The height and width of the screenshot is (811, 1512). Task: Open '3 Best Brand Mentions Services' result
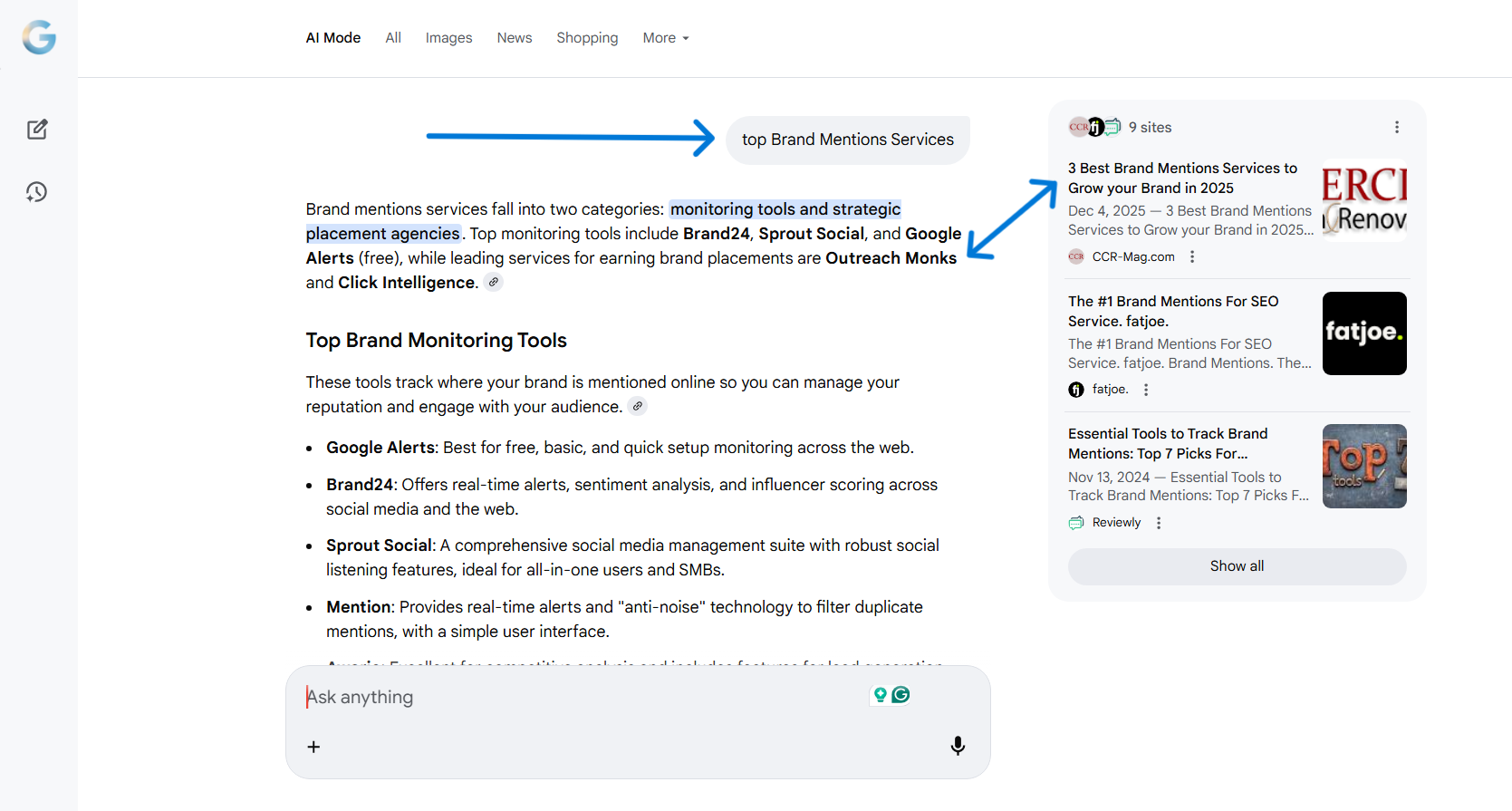point(1182,178)
